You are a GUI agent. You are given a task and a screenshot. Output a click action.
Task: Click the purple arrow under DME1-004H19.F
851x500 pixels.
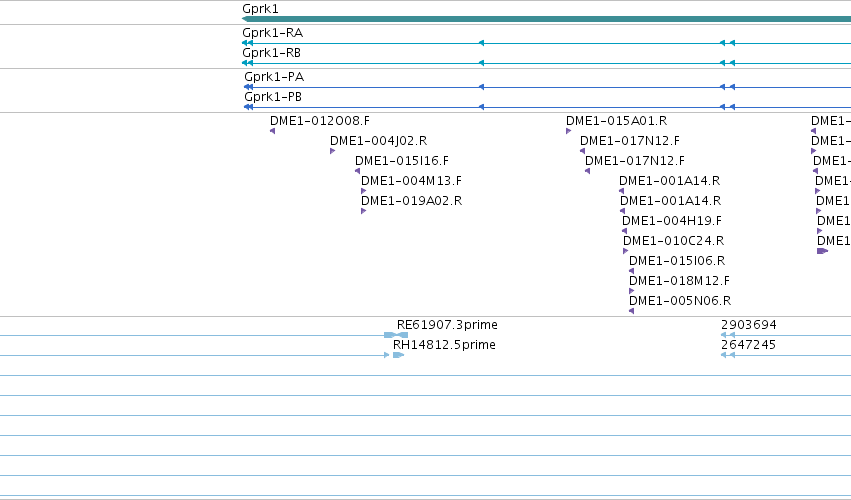[x=624, y=231]
